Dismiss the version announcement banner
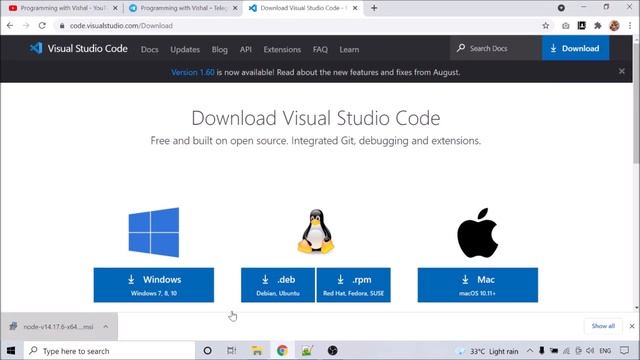This screenshot has height=360, width=640. point(622,71)
